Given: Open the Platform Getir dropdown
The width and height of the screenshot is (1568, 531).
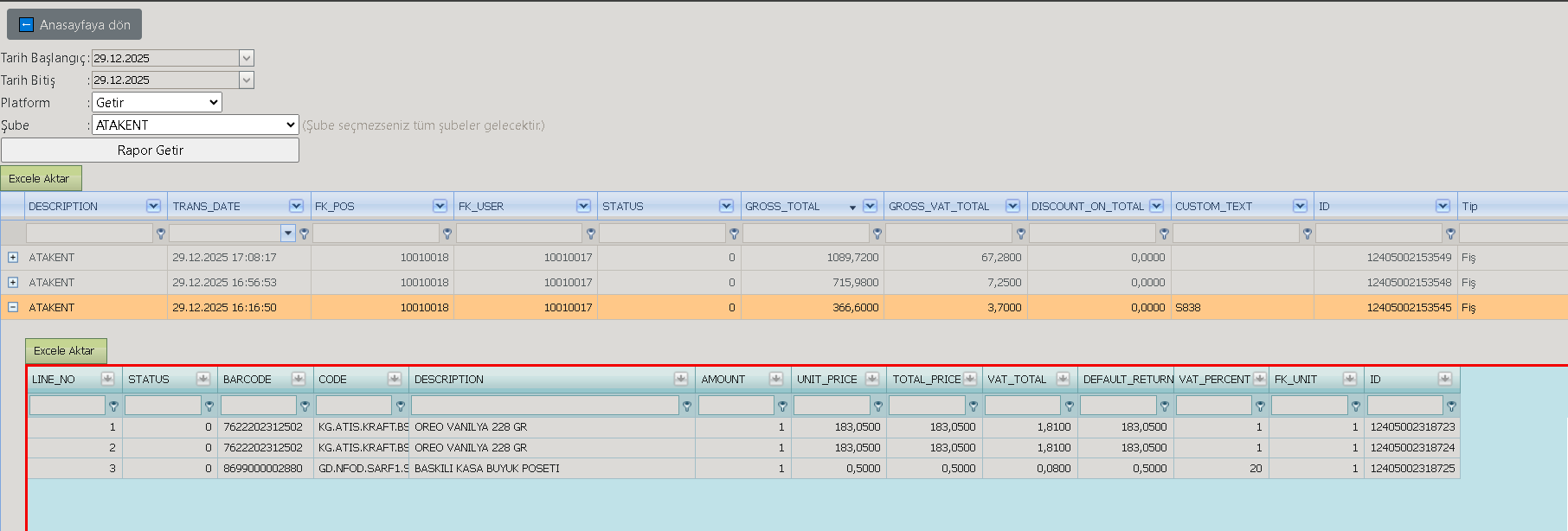Looking at the screenshot, I should [x=157, y=102].
